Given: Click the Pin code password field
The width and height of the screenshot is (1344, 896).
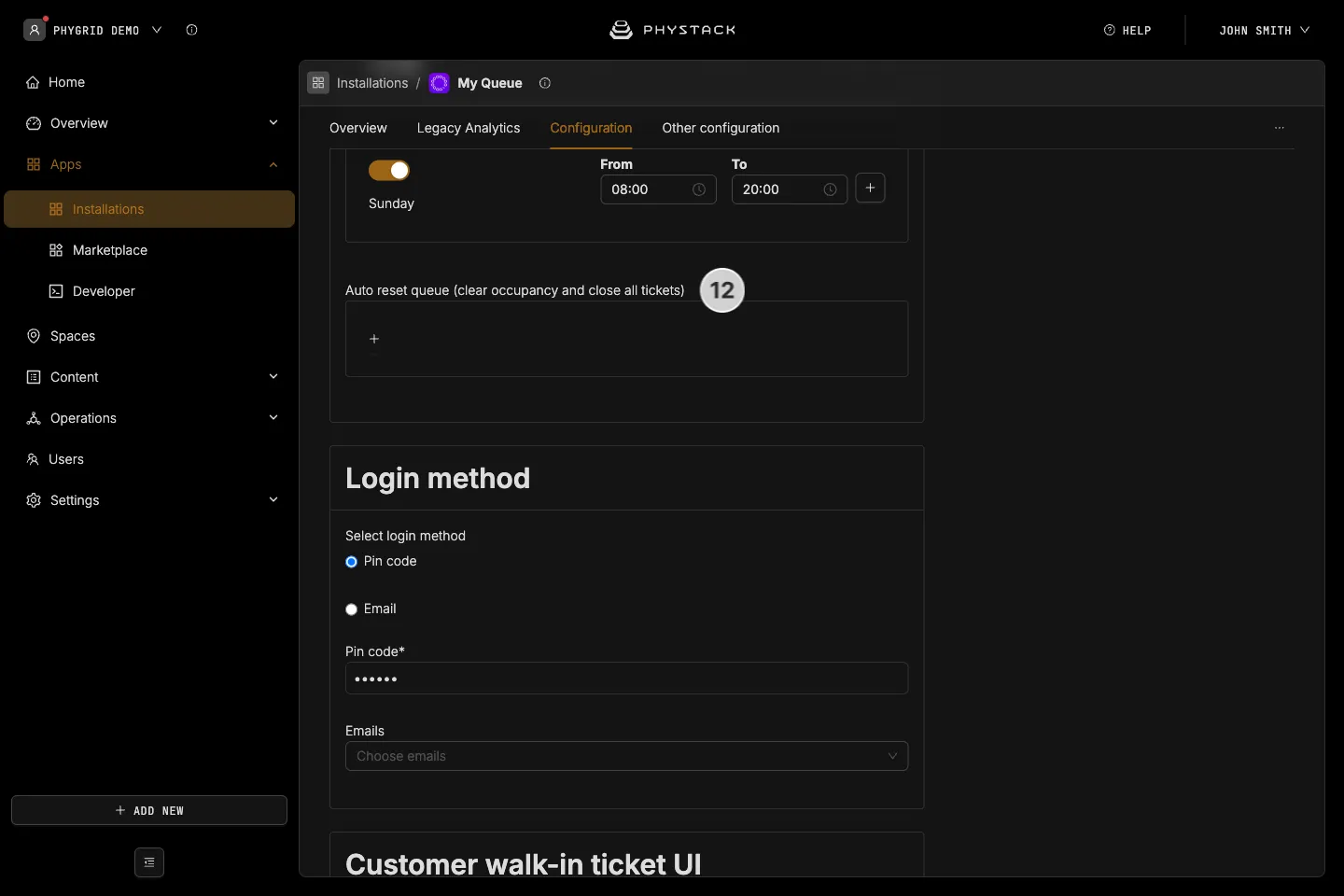Looking at the screenshot, I should click(x=626, y=679).
